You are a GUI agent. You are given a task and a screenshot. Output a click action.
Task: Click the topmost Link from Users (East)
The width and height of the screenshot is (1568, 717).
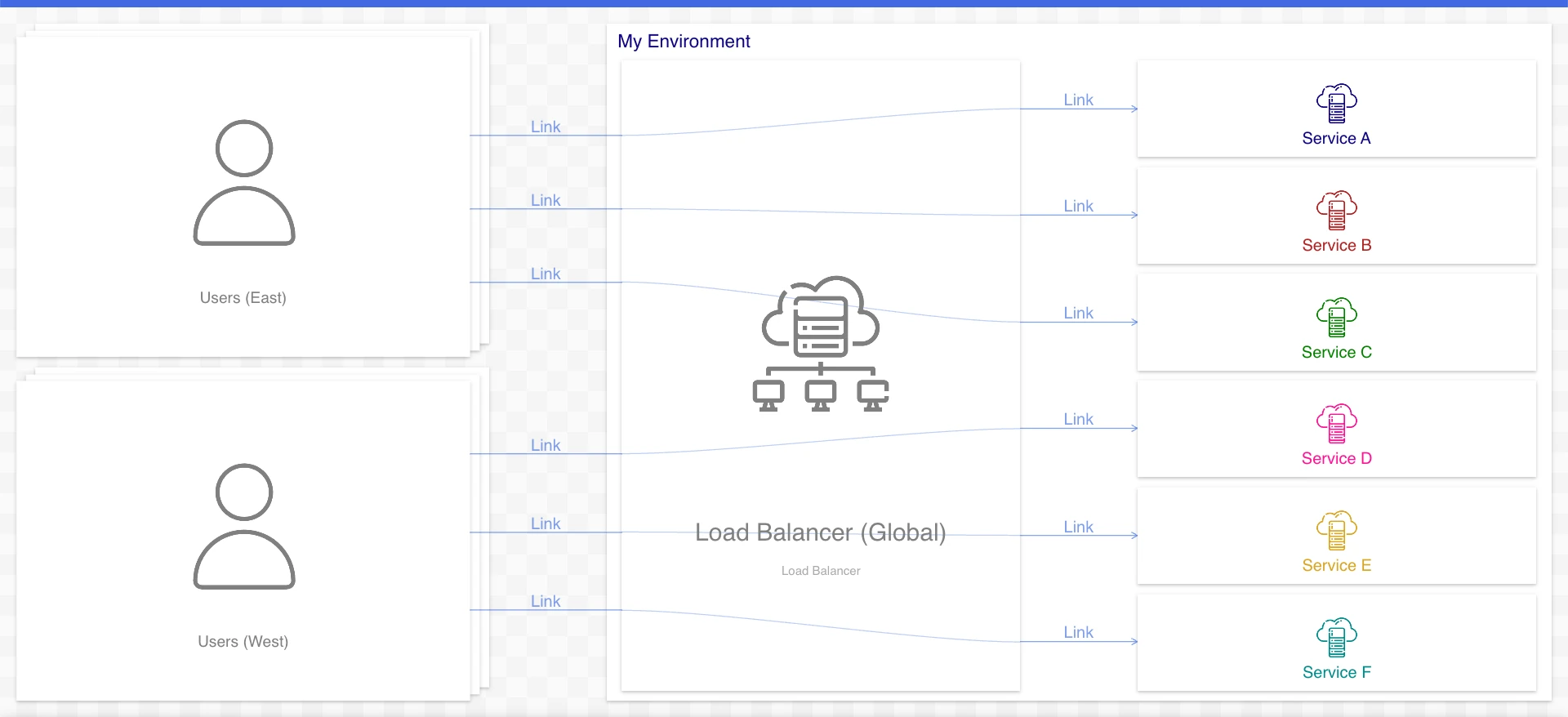tap(546, 127)
